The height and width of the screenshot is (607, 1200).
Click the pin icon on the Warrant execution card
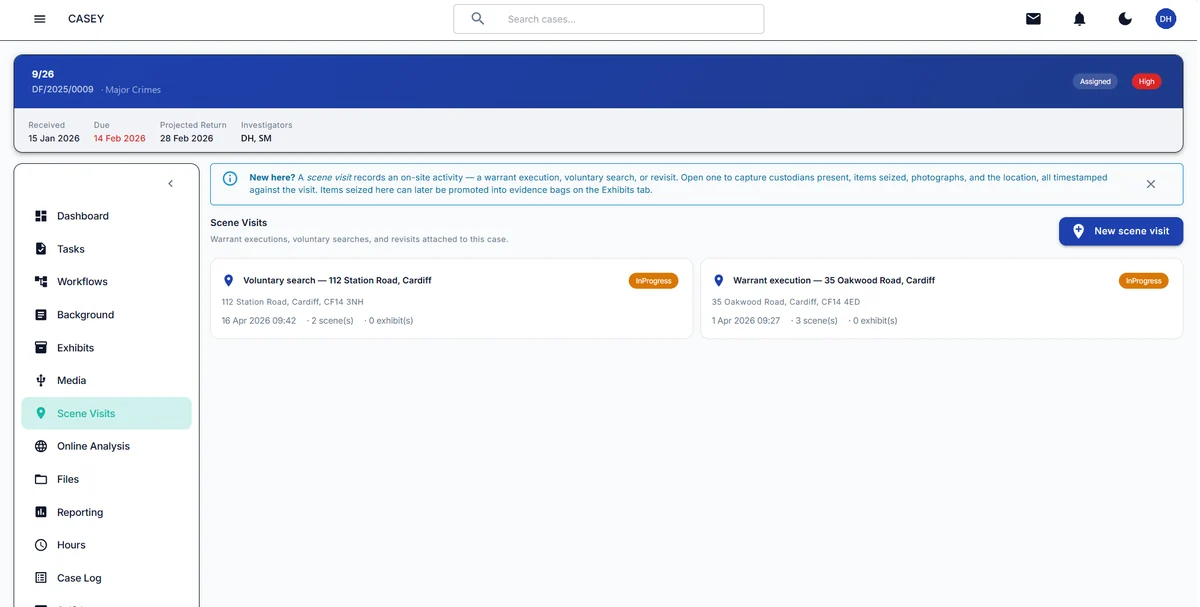coord(718,281)
